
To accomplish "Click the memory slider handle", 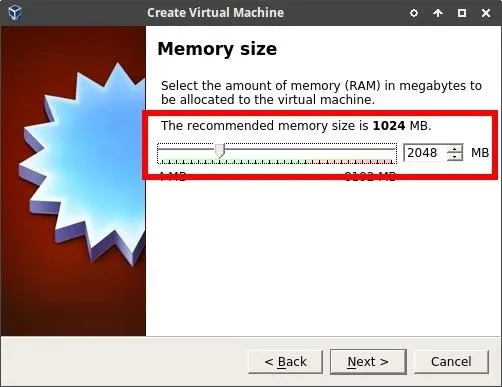I will (x=220, y=151).
